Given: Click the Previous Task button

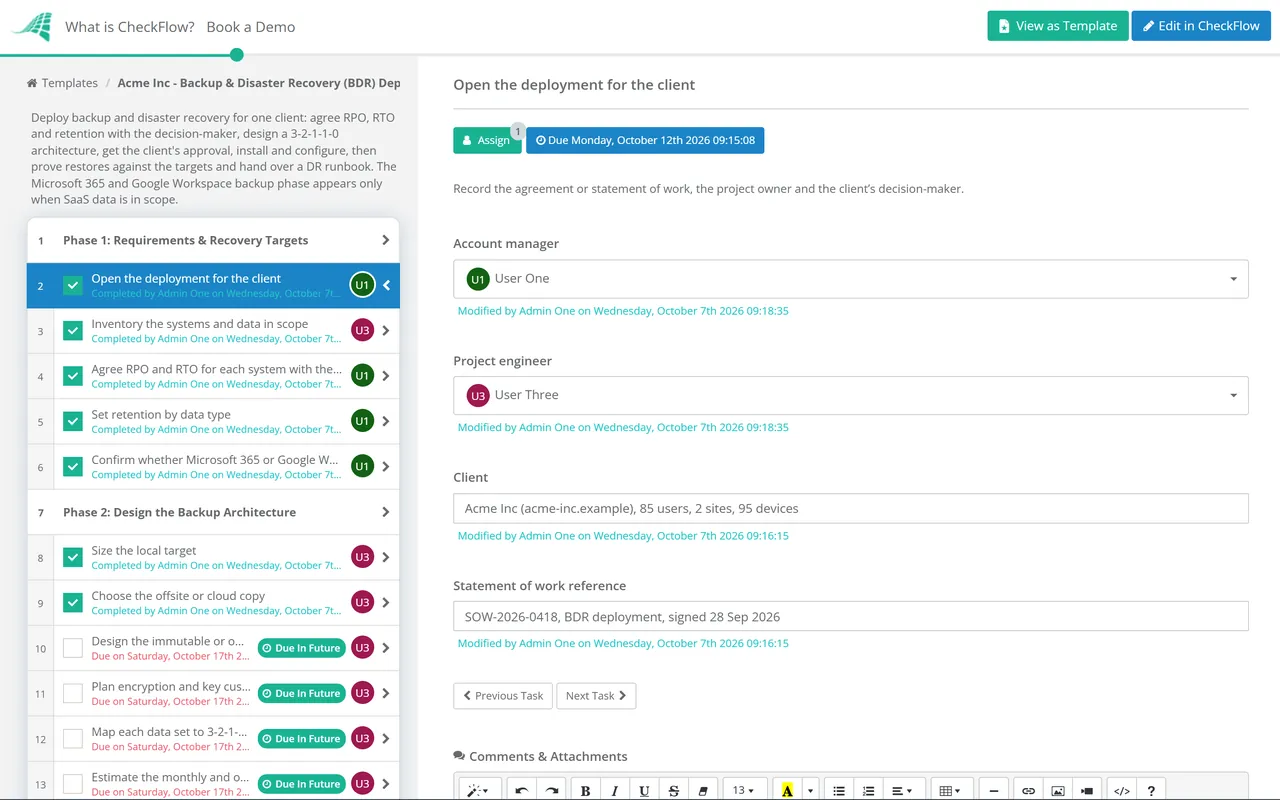Looking at the screenshot, I should [x=503, y=696].
